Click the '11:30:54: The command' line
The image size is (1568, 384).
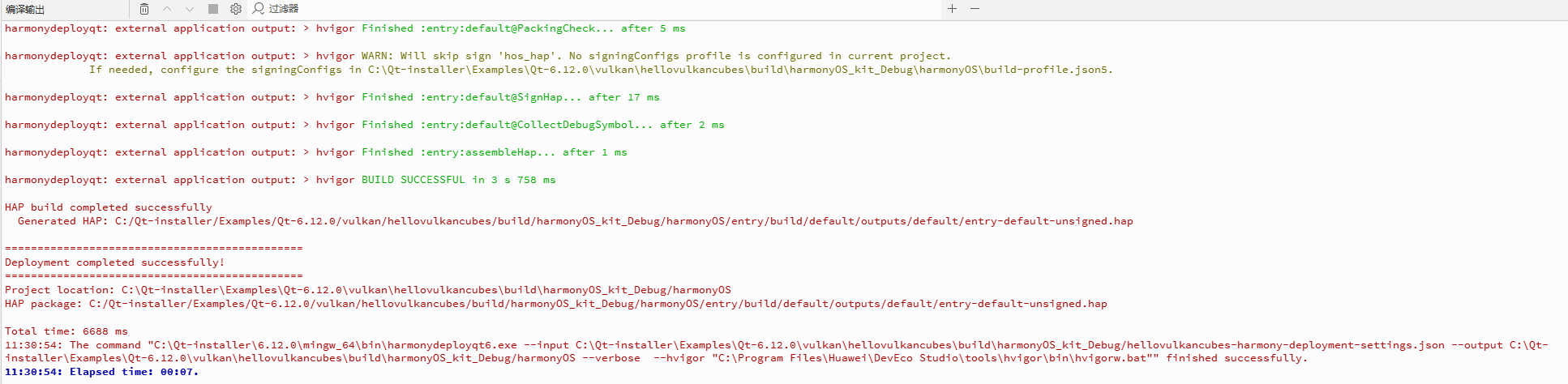point(777,352)
